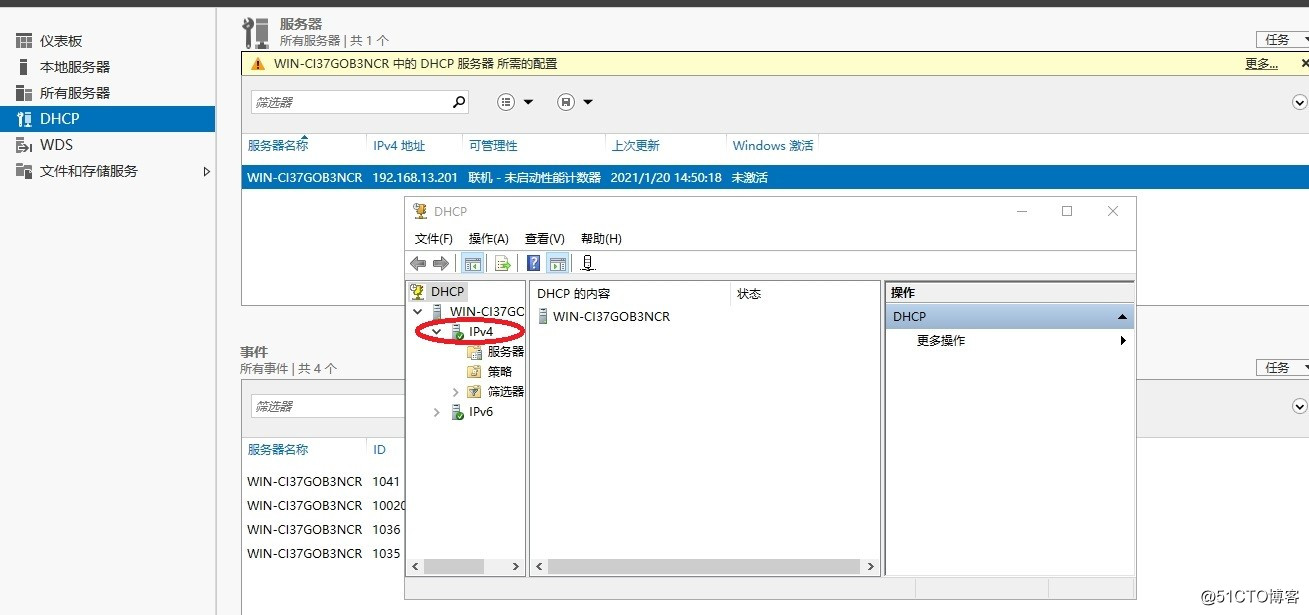Open the 操作(A) menu

[x=489, y=239]
